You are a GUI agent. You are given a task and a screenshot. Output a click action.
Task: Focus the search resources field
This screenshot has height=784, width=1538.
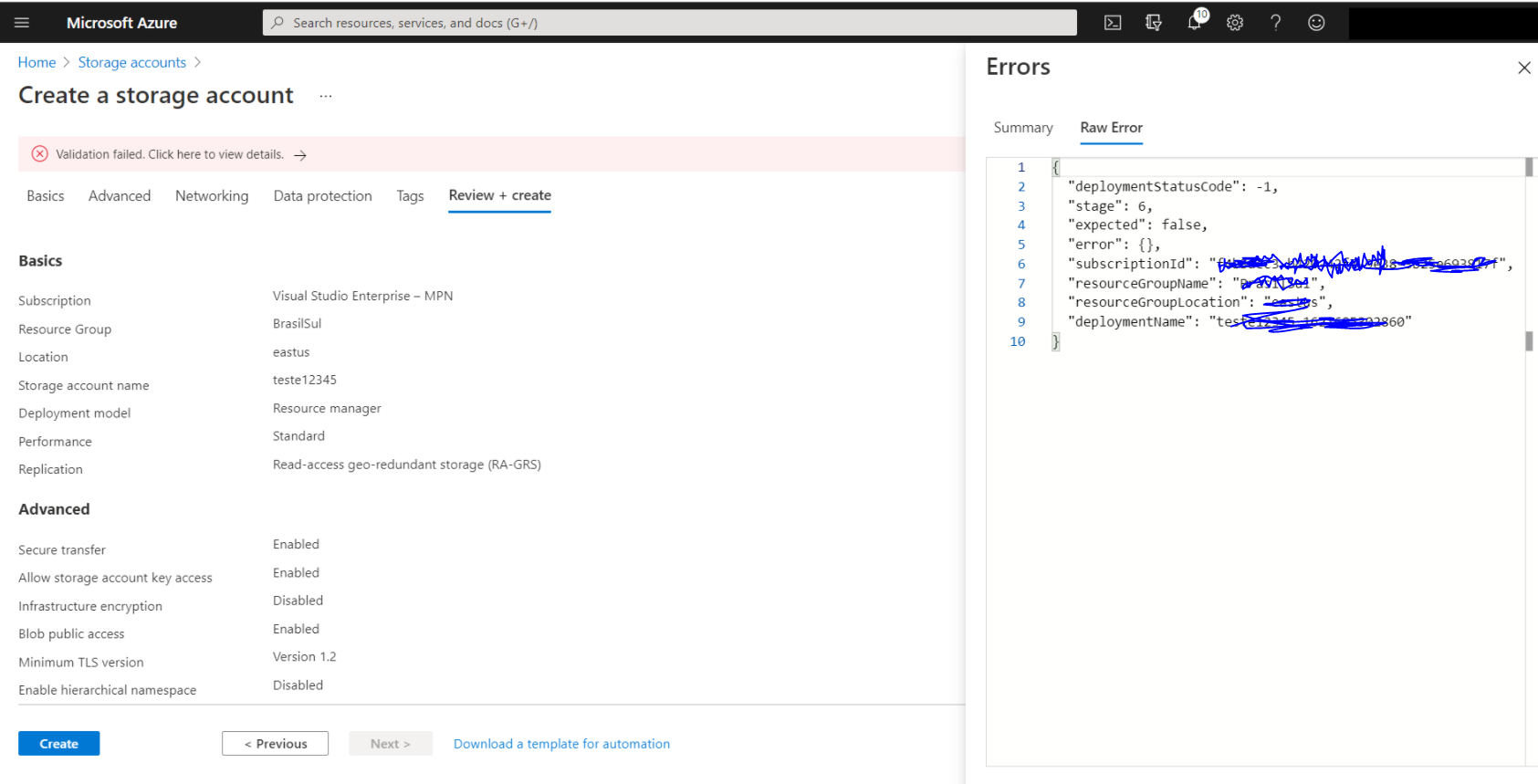pyautogui.click(x=670, y=23)
